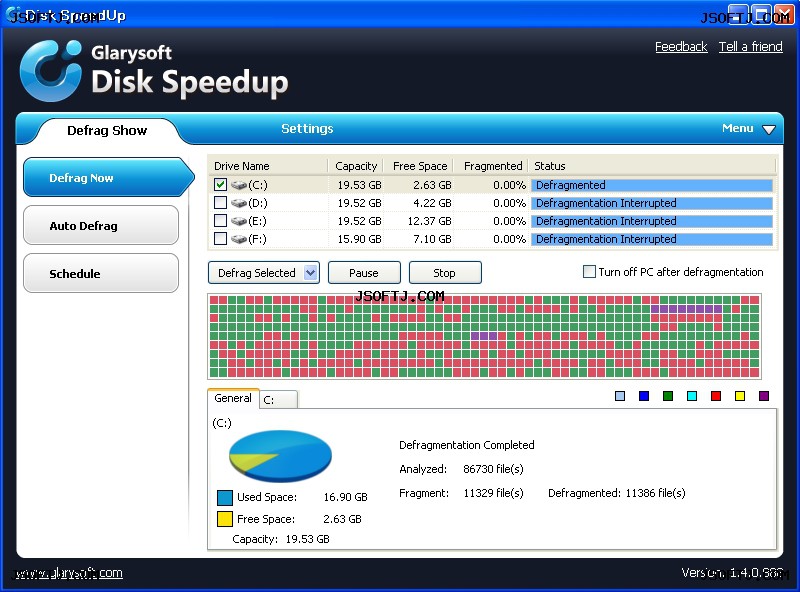The height and width of the screenshot is (592, 800).
Task: Open the Schedule section
Action: pos(101,274)
